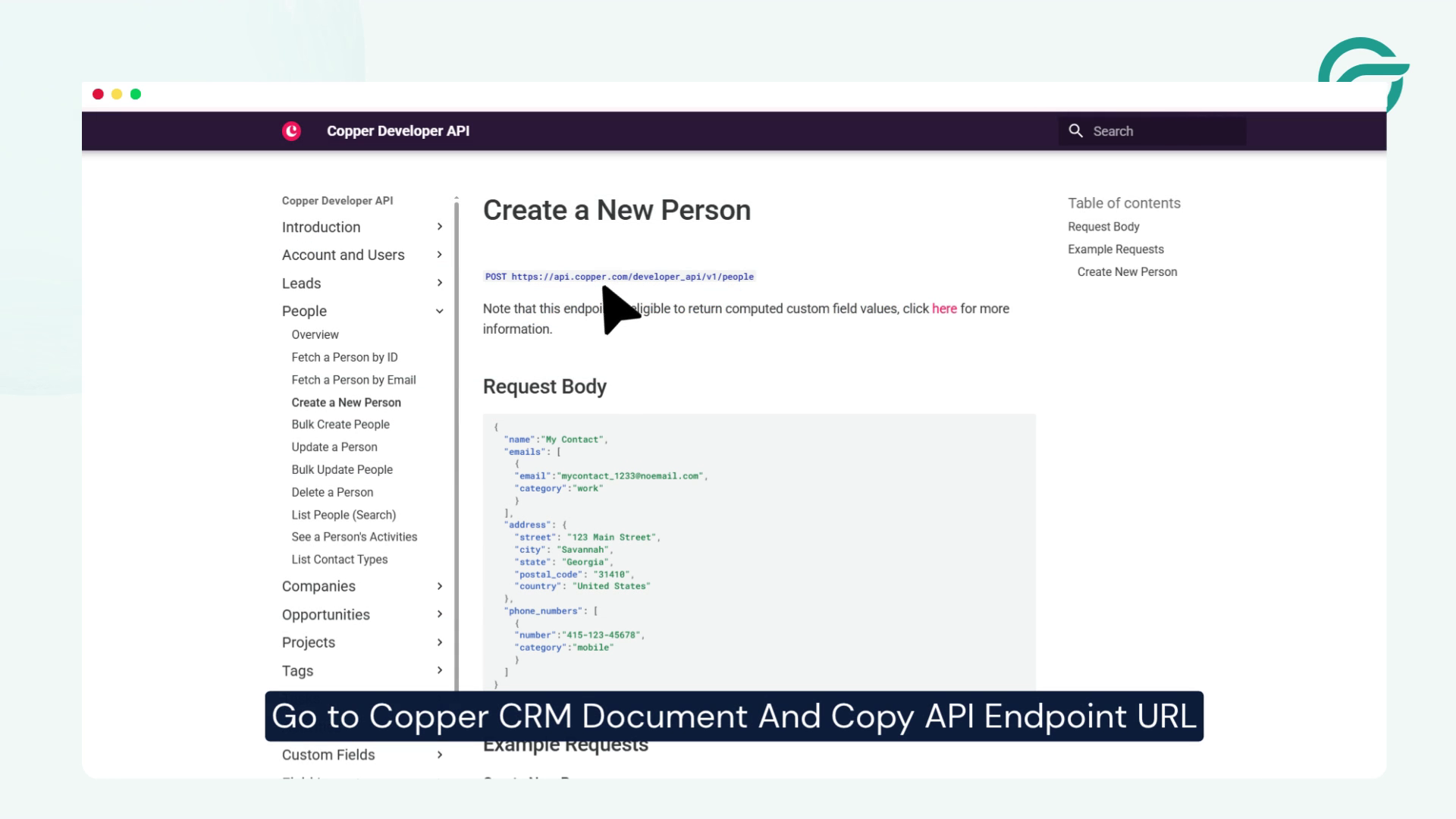Viewport: 1456px width, 819px height.
Task: Click the POST people endpoint URL
Action: (620, 277)
